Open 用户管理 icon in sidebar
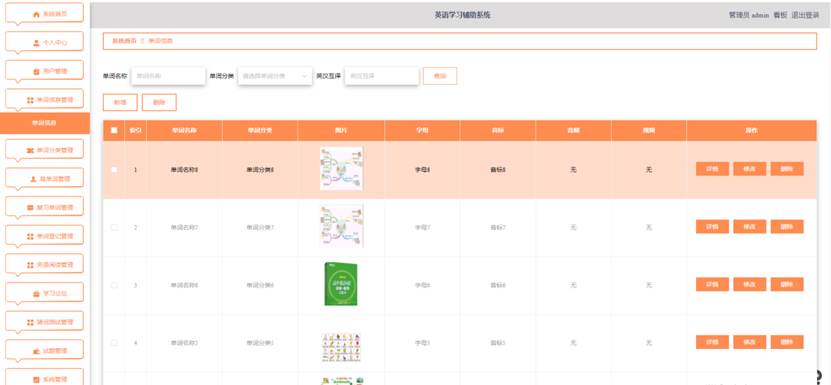The image size is (831, 385). click(x=36, y=72)
